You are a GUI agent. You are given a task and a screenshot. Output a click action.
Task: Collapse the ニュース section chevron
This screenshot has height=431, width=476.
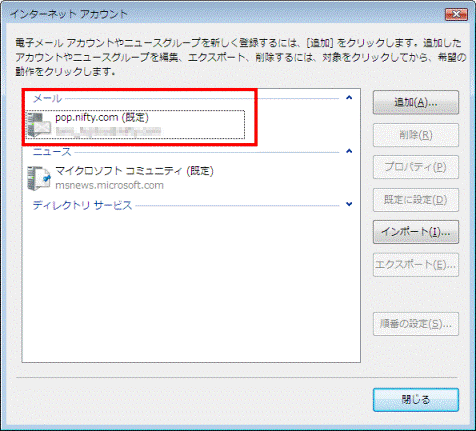tap(349, 151)
